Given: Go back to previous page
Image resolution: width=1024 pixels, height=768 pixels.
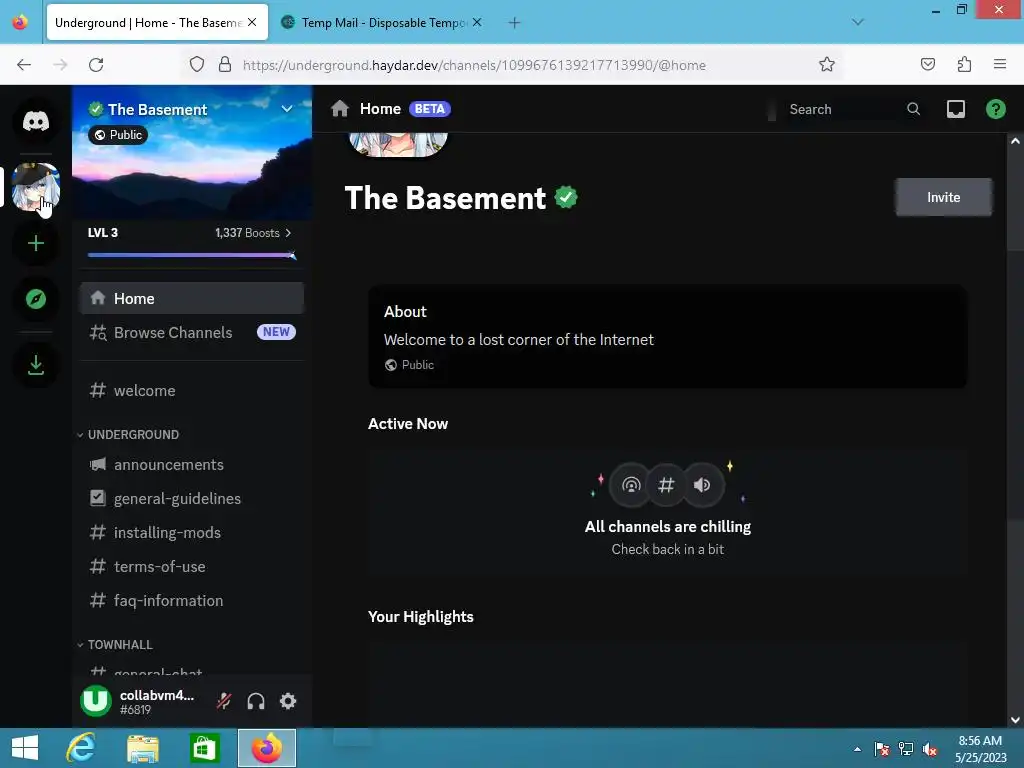Looking at the screenshot, I should click(x=24, y=65).
